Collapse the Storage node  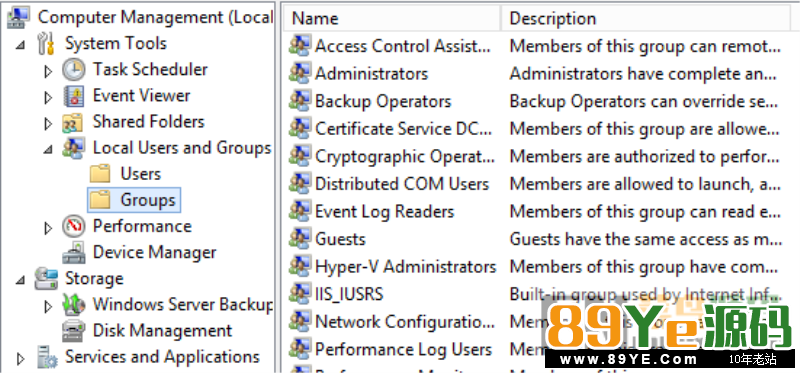[x=20, y=280]
